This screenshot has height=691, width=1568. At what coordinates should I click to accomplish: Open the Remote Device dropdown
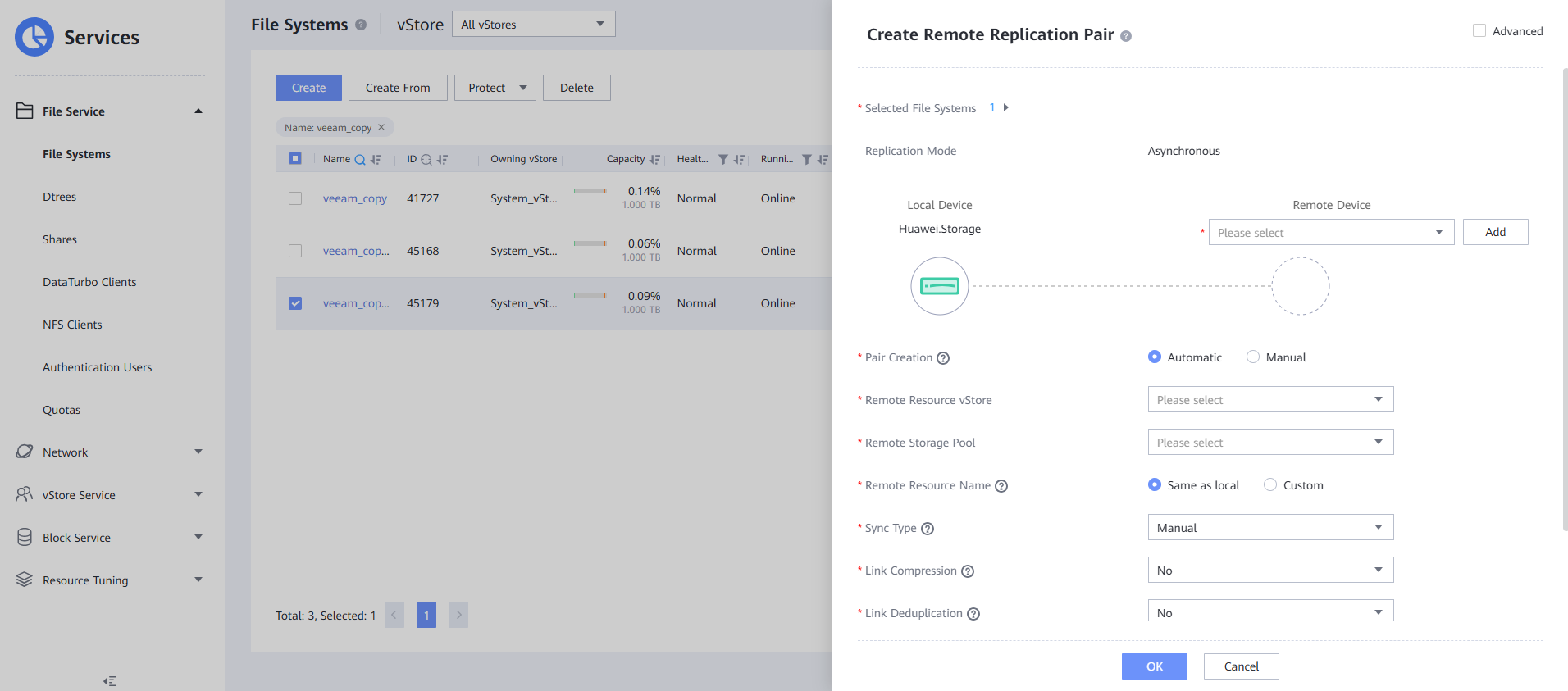pyautogui.click(x=1330, y=233)
